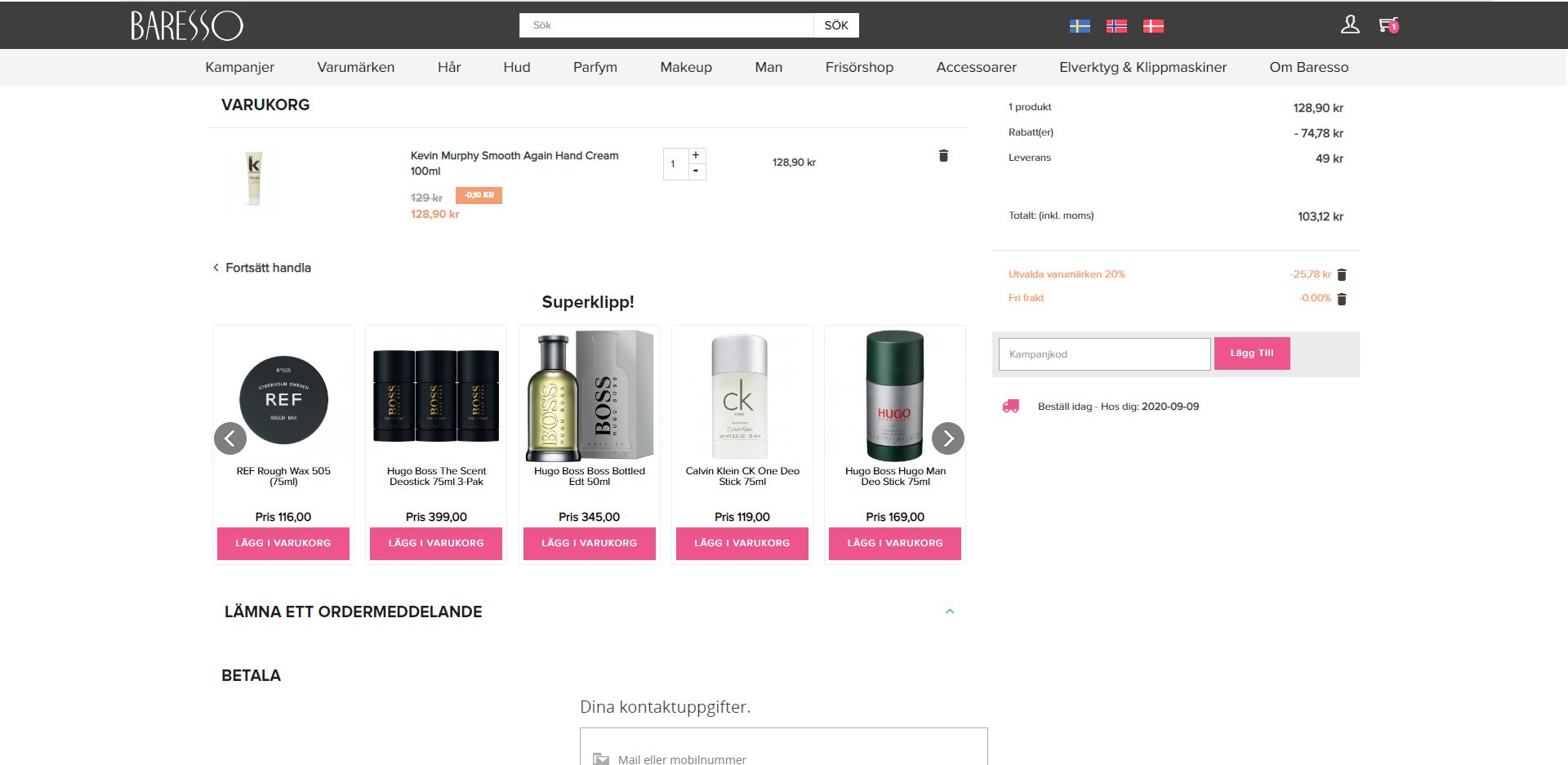Select the Danish flag icon
This screenshot has height=765, width=1568.
(x=1153, y=26)
